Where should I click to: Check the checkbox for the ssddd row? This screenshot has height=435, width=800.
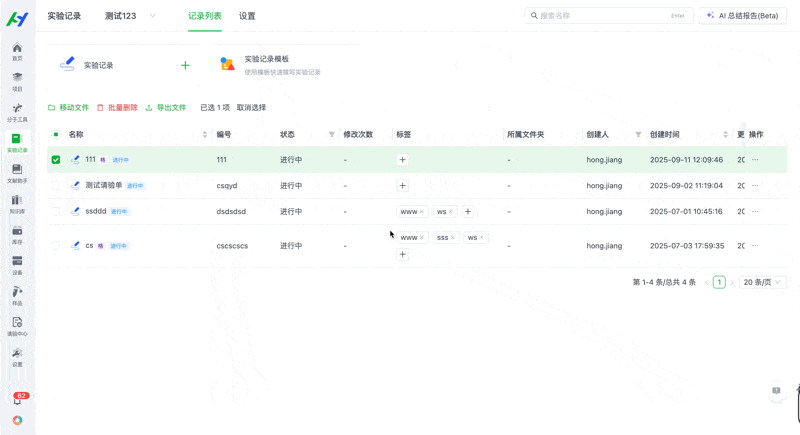pos(56,211)
